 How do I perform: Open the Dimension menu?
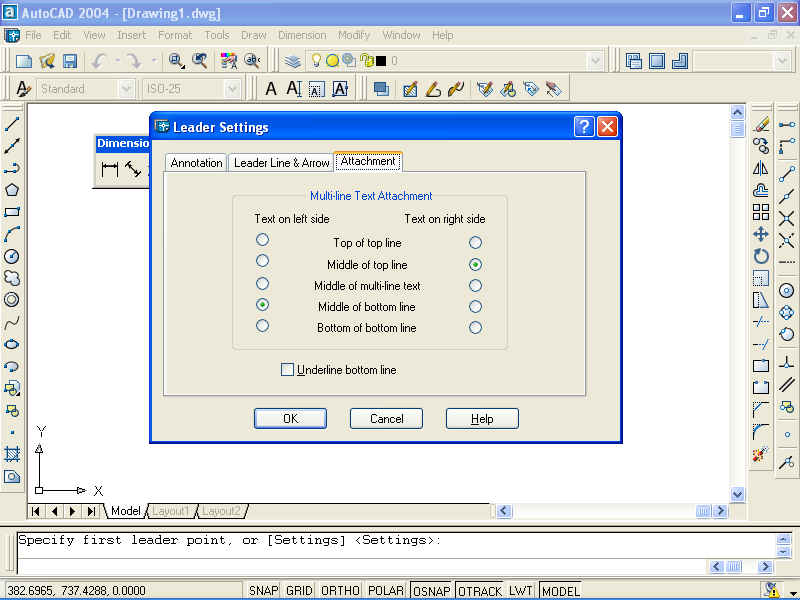click(302, 35)
